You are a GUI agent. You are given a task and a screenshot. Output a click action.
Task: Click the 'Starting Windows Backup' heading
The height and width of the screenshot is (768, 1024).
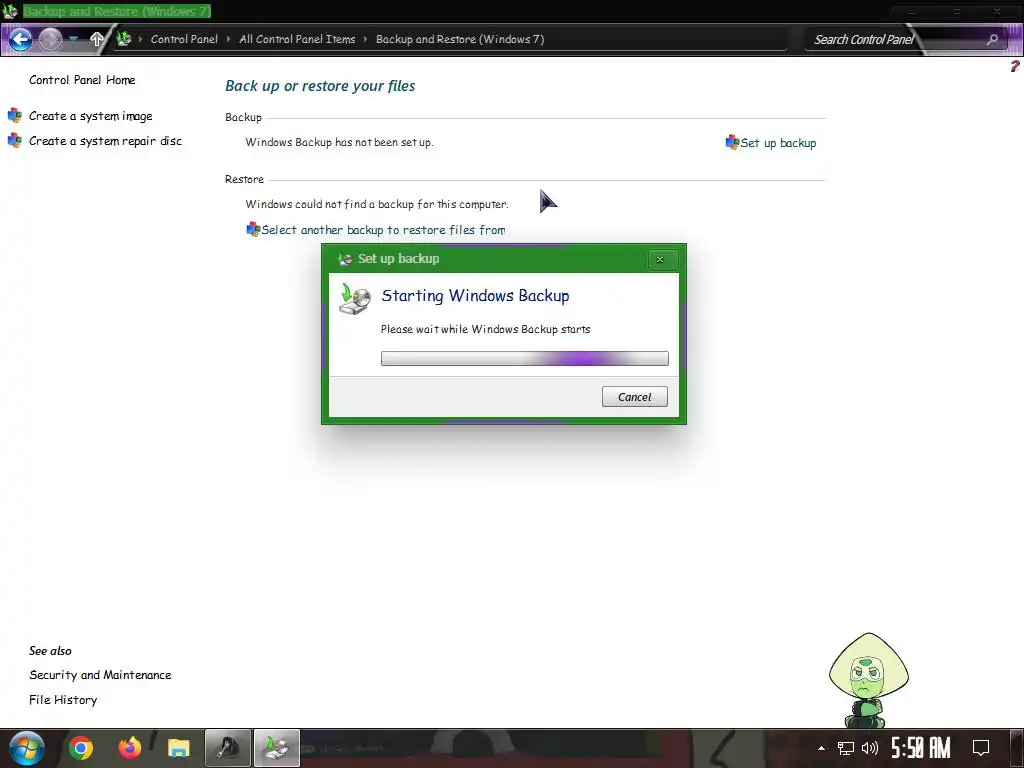(475, 296)
